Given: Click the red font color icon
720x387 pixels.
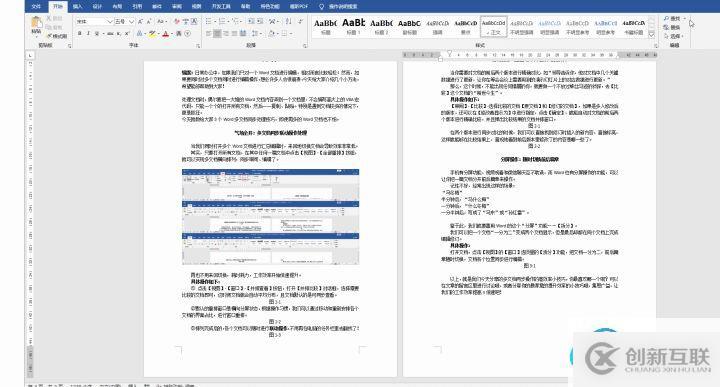Looking at the screenshot, I should 166,34.
